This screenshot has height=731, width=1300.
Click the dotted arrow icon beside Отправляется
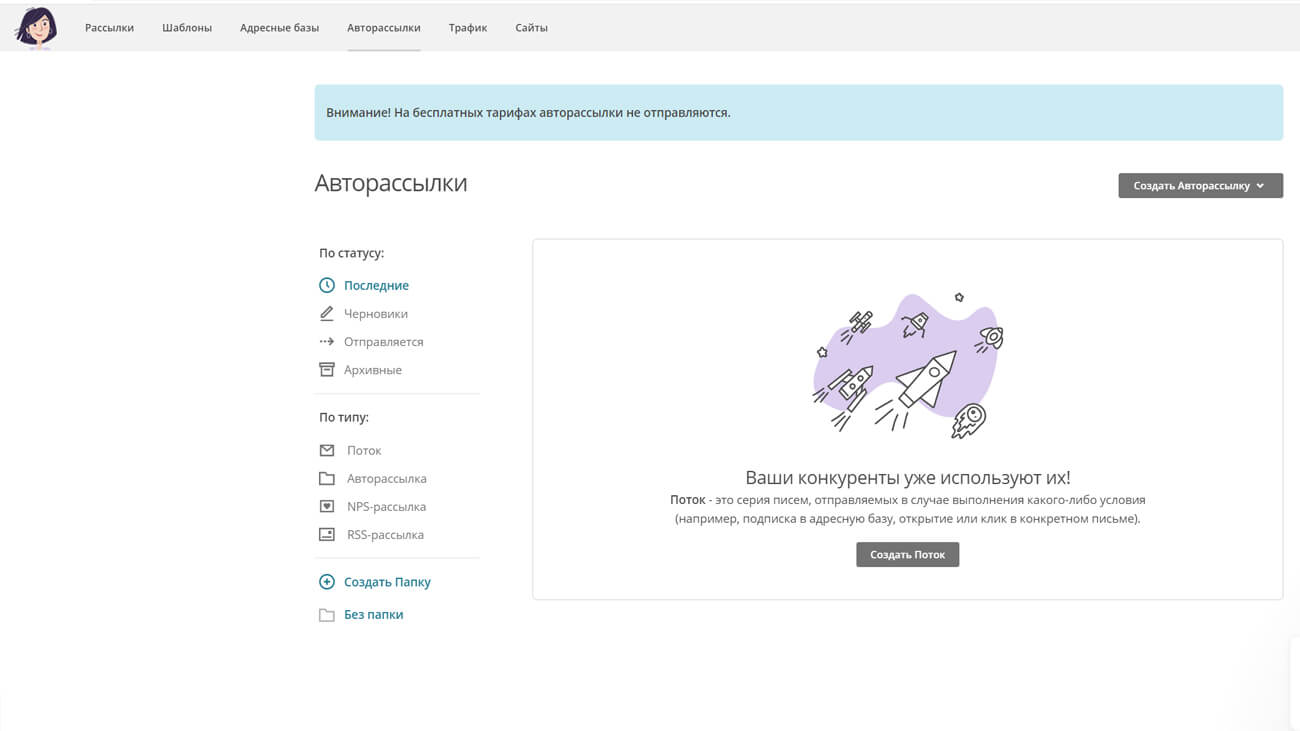point(326,342)
